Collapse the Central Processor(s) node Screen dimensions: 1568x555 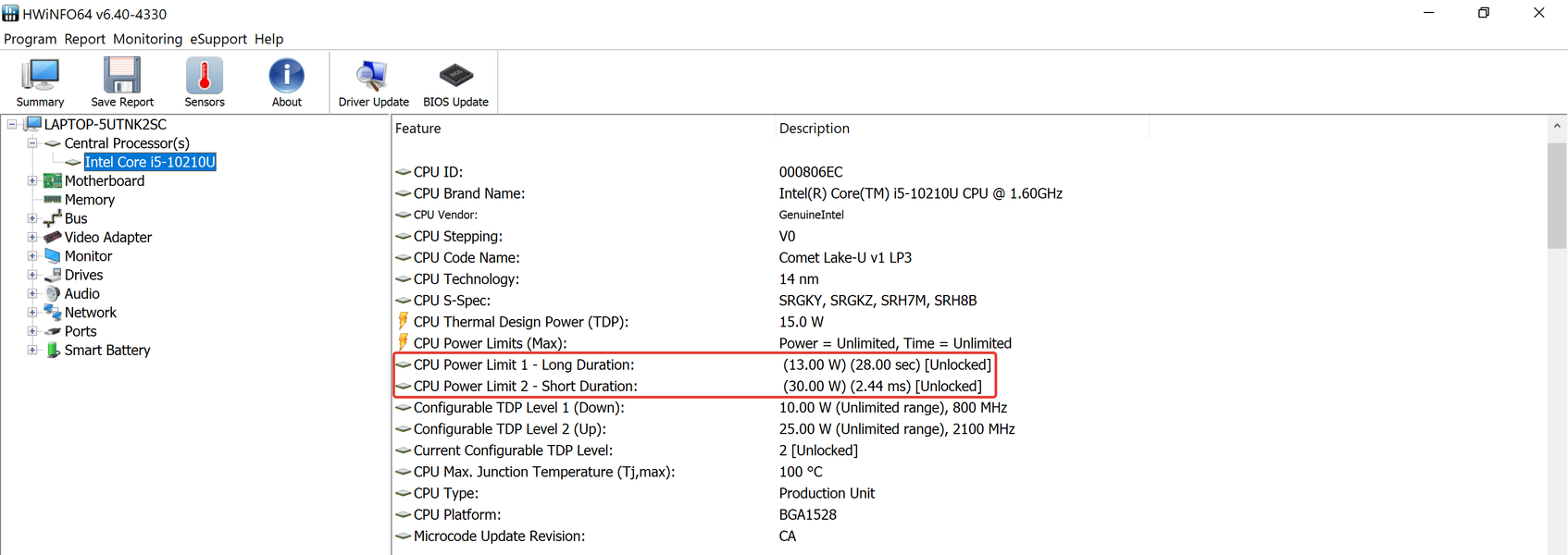click(32, 143)
